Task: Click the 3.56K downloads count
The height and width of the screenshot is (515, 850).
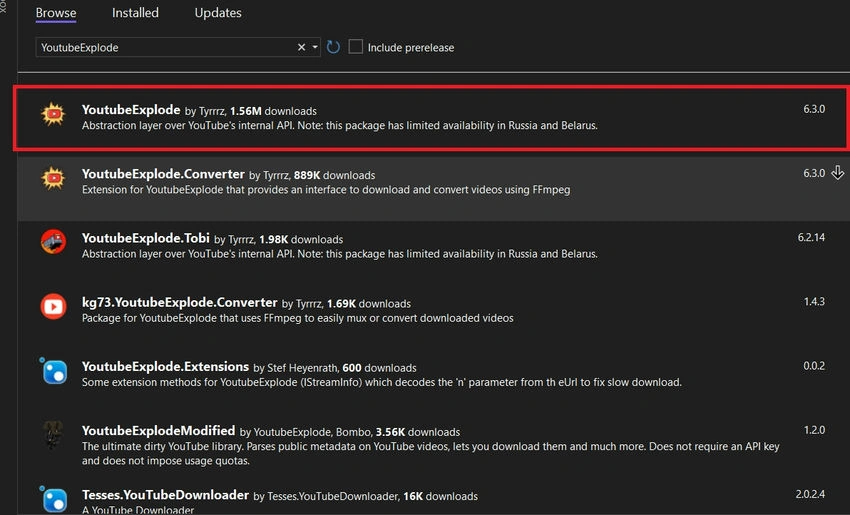Action: (418, 432)
